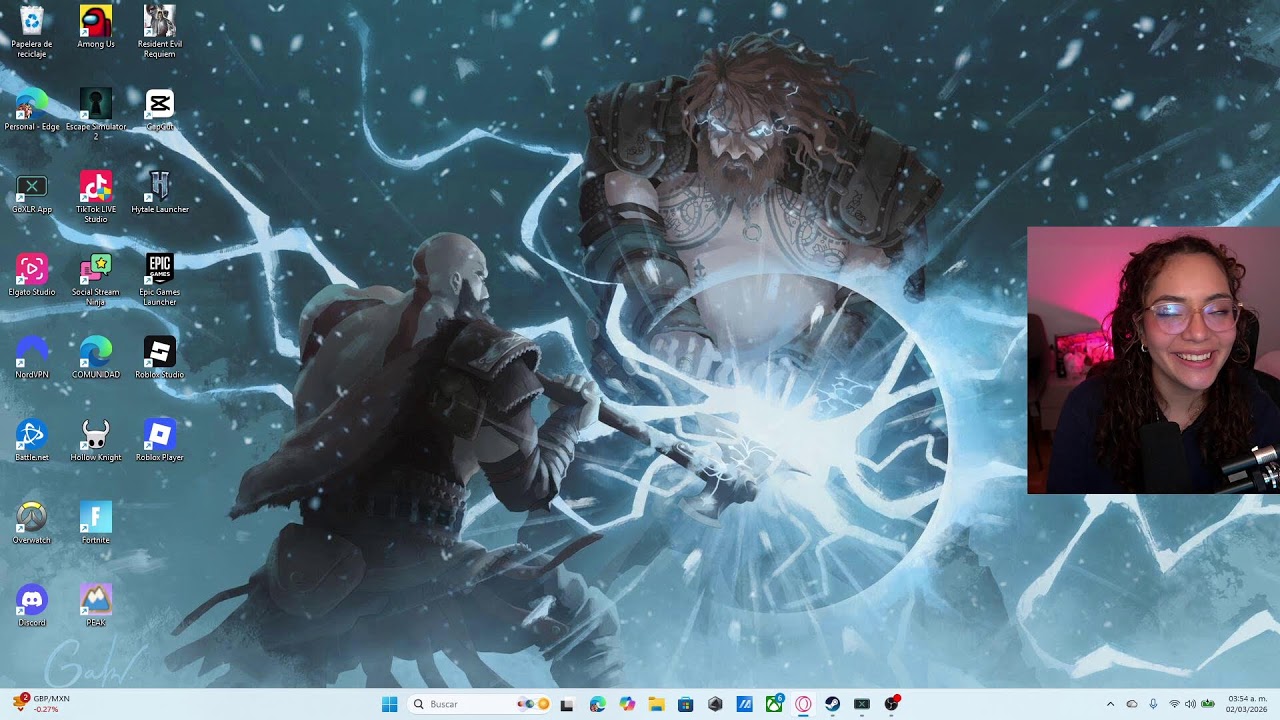This screenshot has width=1280, height=720.
Task: Select the Resident Evil Requiem shortcut
Action: pos(160,30)
